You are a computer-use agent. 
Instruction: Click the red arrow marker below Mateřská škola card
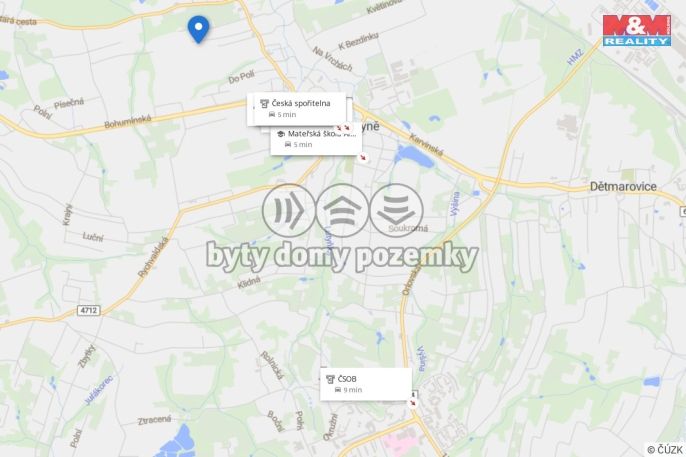click(x=363, y=157)
